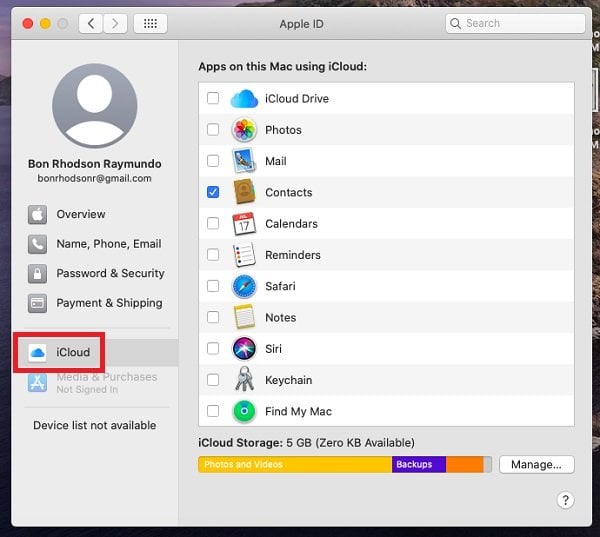Screen dimensions: 600x537
Task: Click the card icon for Payment & Shipping
Action: coord(38,303)
